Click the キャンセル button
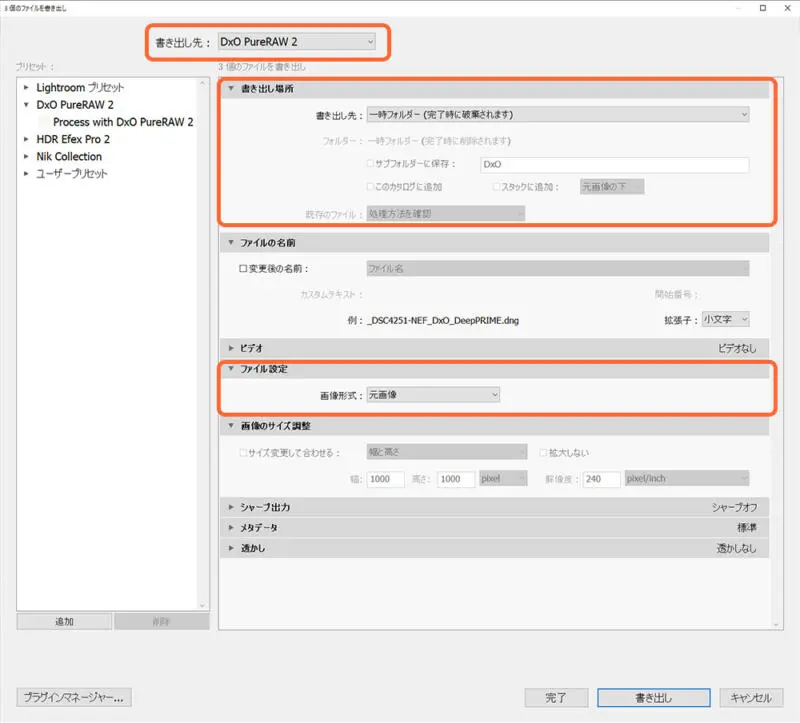800x723 pixels. (x=751, y=697)
